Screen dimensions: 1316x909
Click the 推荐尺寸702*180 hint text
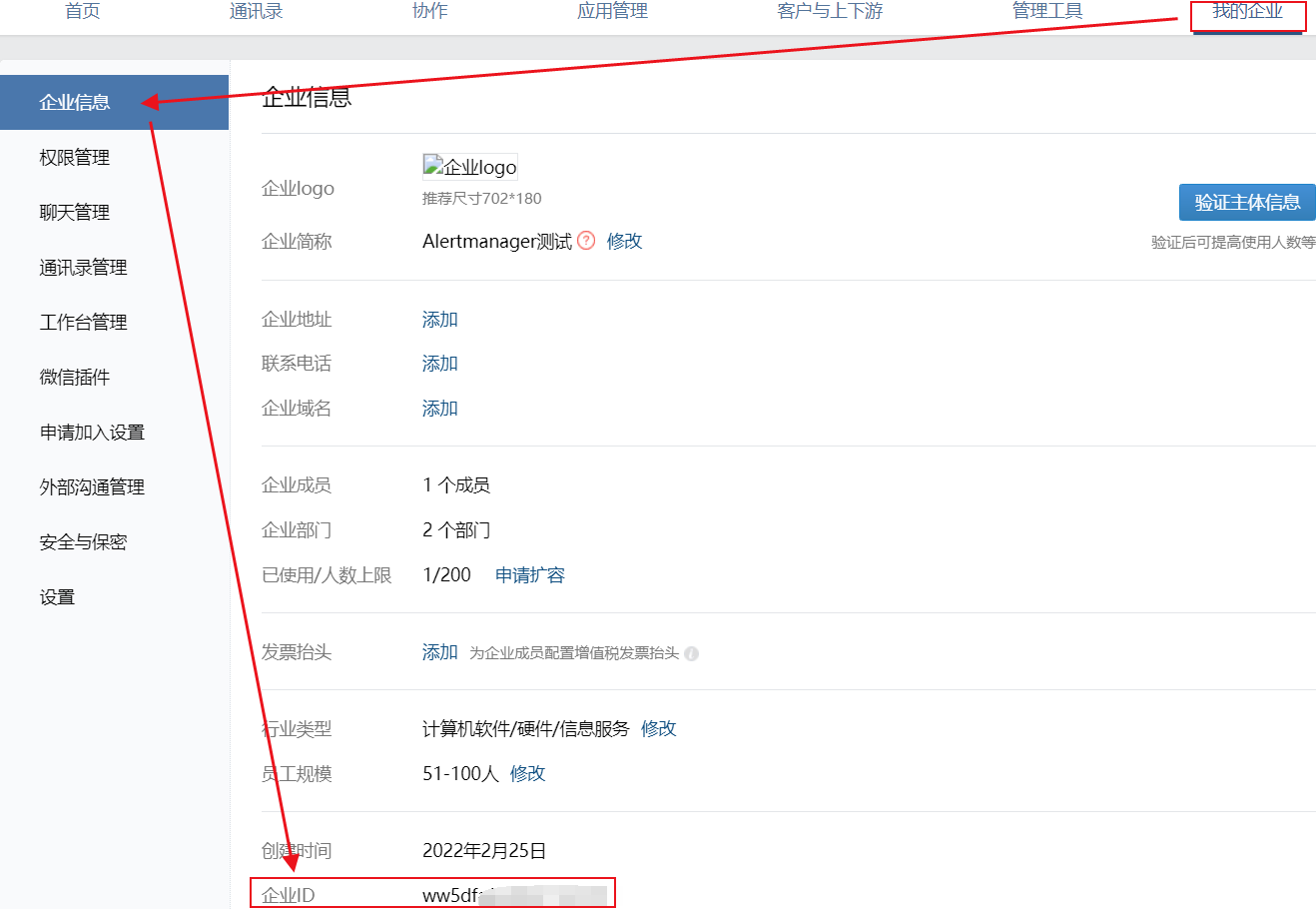[482, 199]
